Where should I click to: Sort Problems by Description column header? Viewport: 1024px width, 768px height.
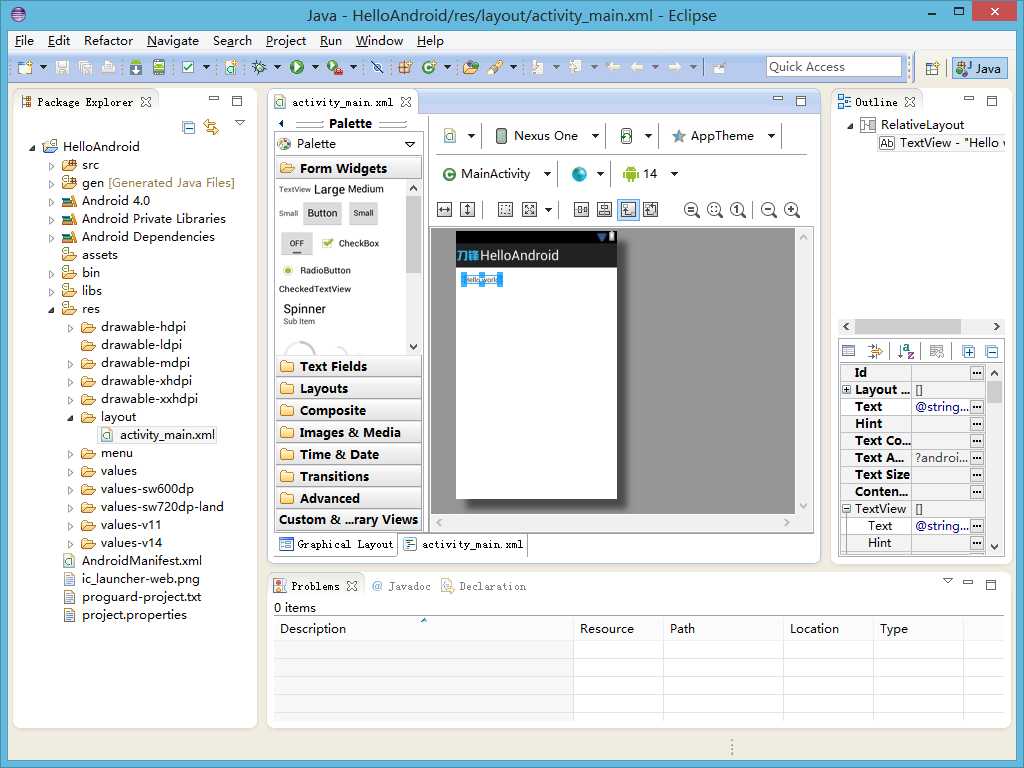[x=423, y=629]
